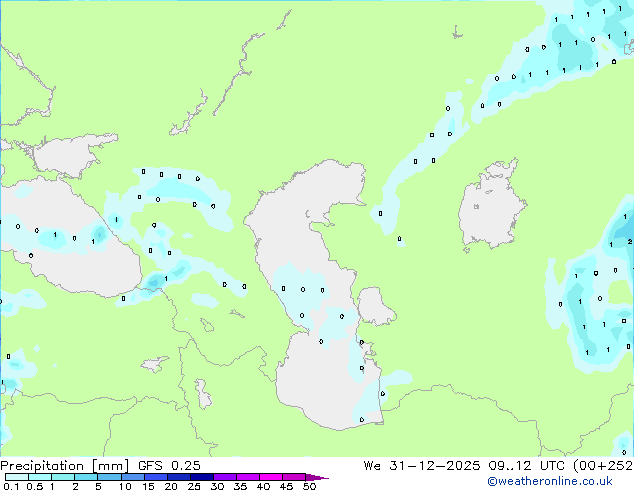Screen dimensions: 634x490
Task: Click the above-50 mm arrow tip of legend
Action: point(317,478)
